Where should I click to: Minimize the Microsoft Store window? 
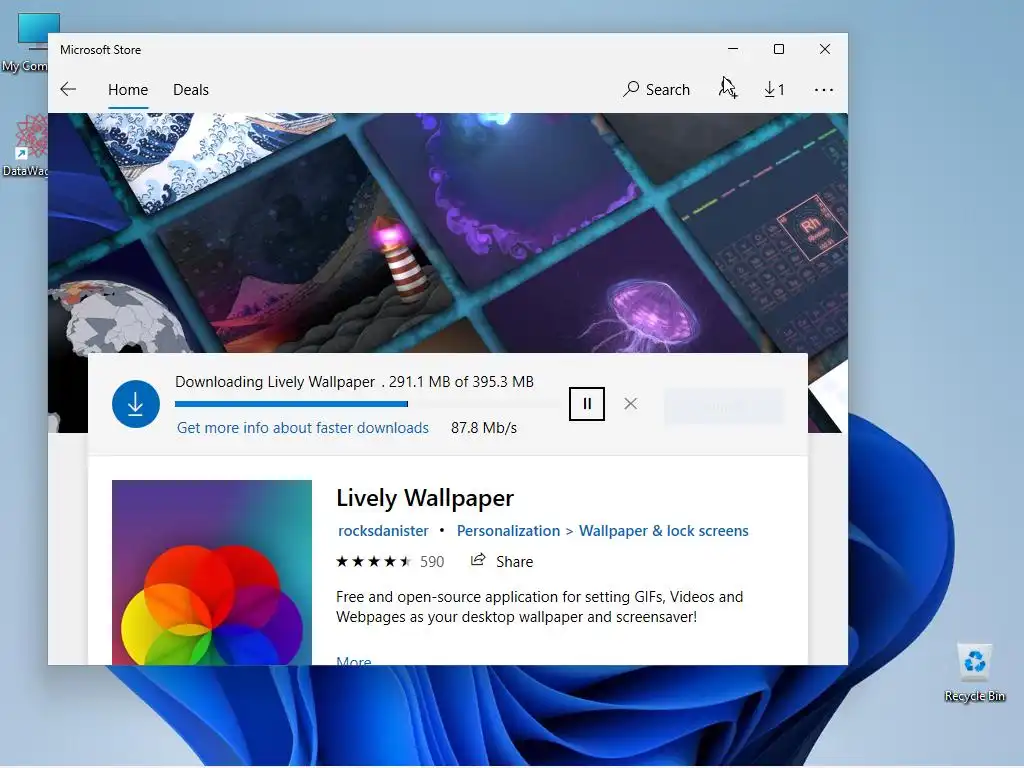pyautogui.click(x=733, y=49)
